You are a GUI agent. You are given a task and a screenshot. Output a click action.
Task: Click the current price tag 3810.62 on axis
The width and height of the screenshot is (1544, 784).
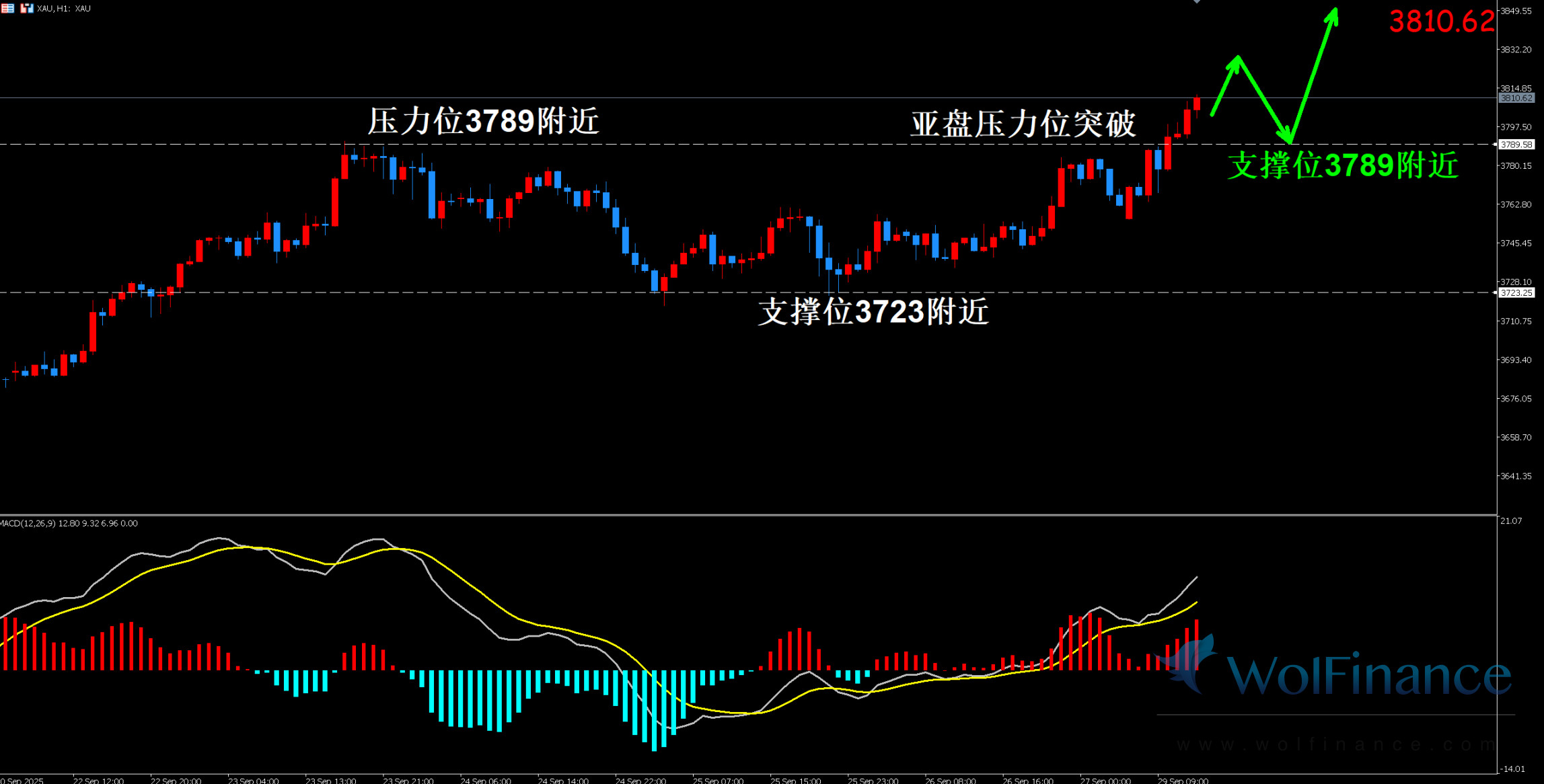(1516, 98)
